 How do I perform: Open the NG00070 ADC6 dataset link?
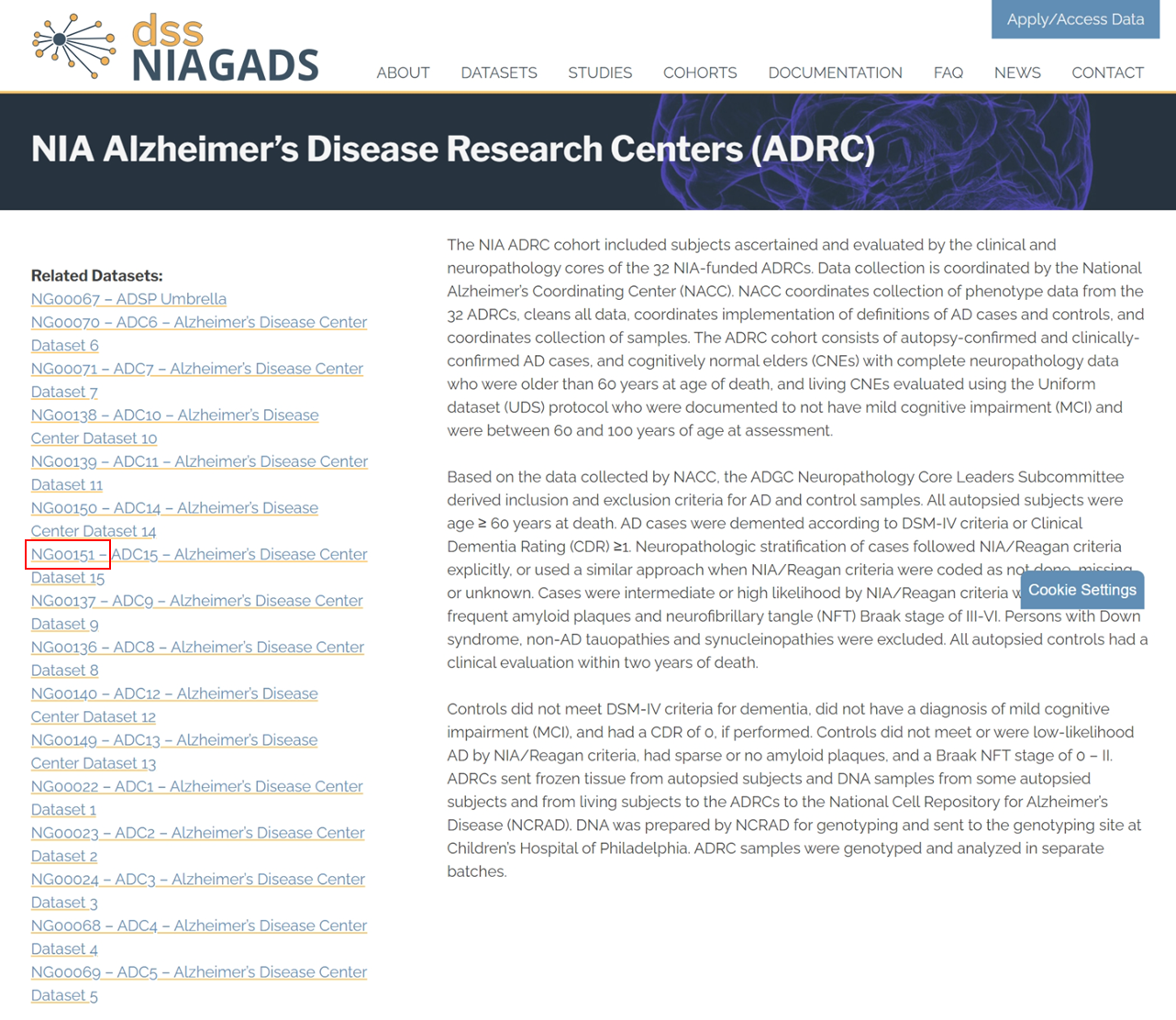pos(198,323)
